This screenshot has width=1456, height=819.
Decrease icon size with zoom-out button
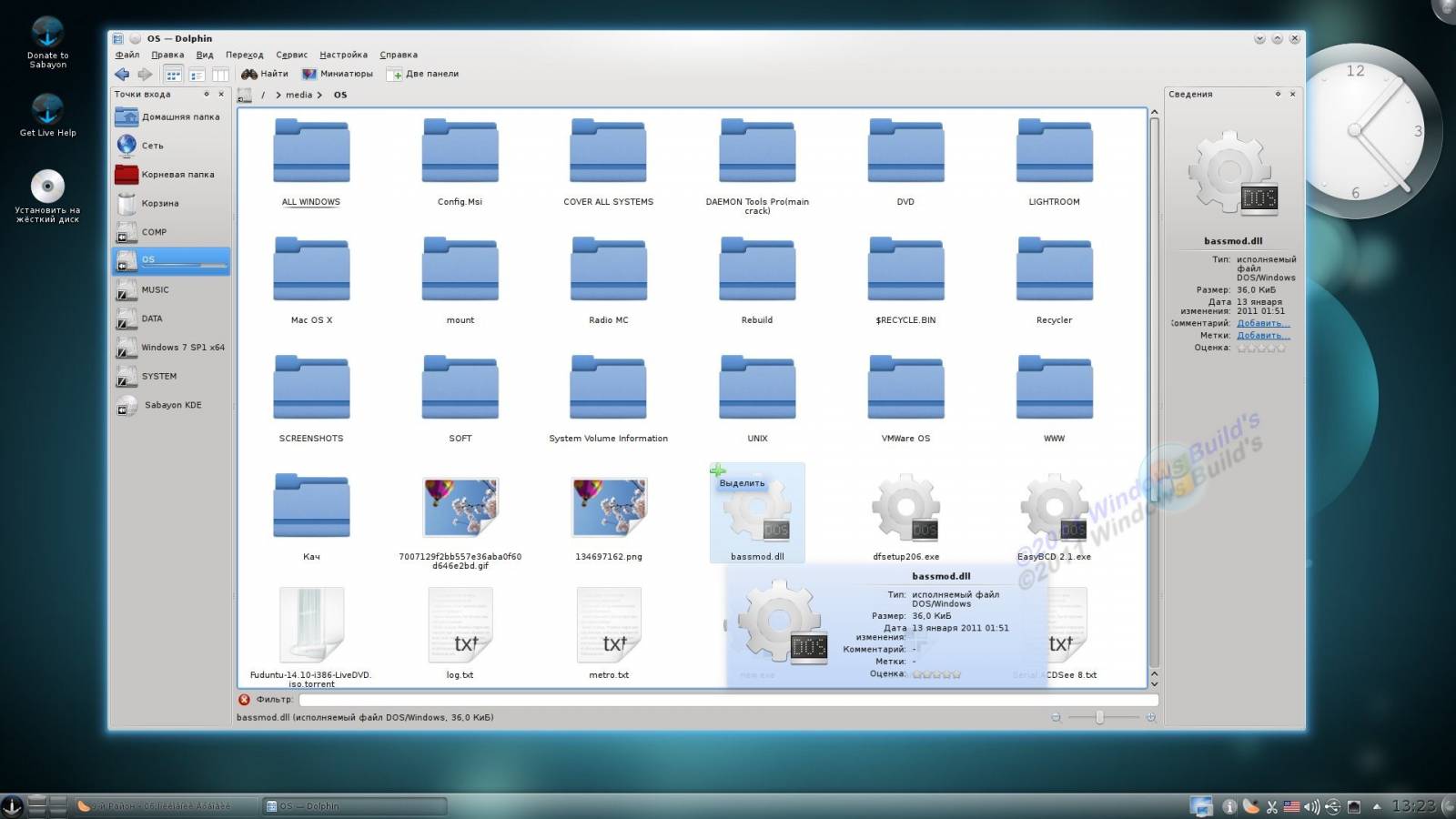pyautogui.click(x=1057, y=718)
